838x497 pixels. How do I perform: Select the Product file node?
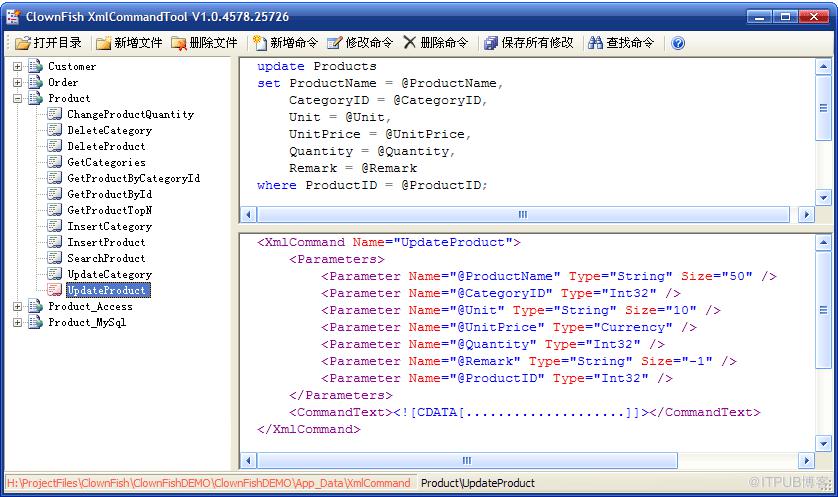tap(69, 98)
